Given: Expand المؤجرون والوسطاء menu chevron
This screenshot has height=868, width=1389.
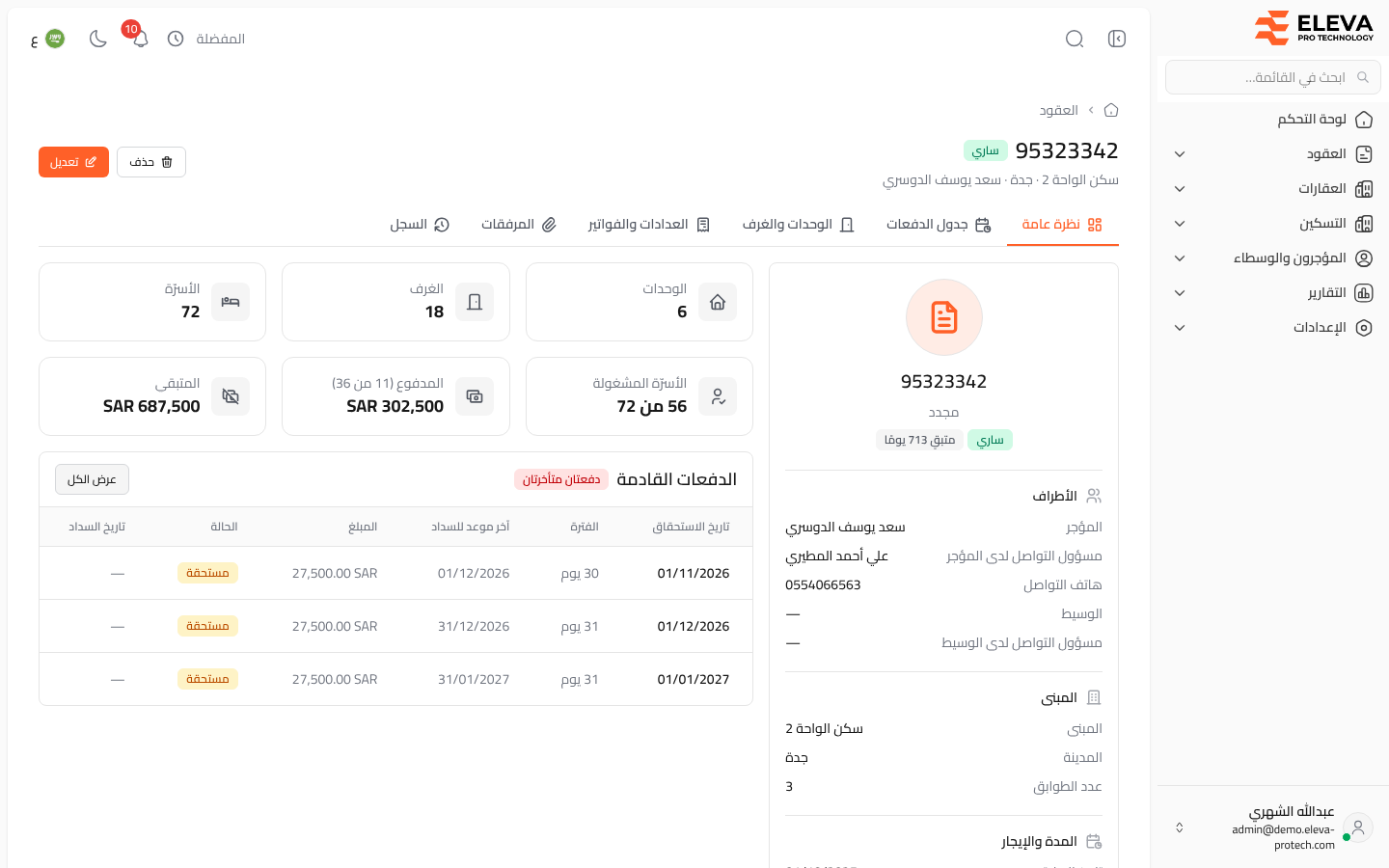Looking at the screenshot, I should coord(1180,258).
